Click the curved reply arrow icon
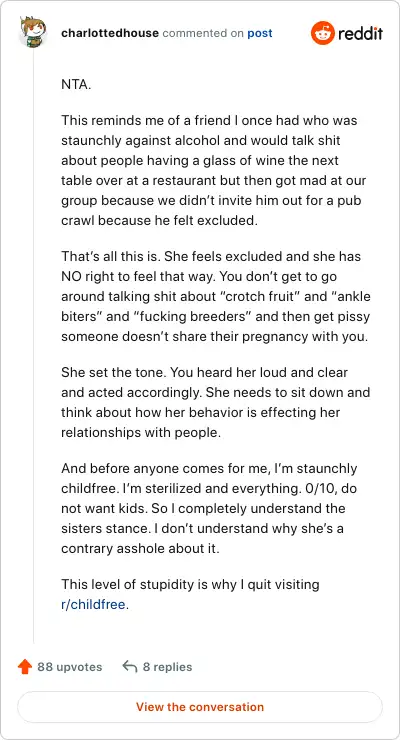This screenshot has height=740, width=400. point(129,666)
